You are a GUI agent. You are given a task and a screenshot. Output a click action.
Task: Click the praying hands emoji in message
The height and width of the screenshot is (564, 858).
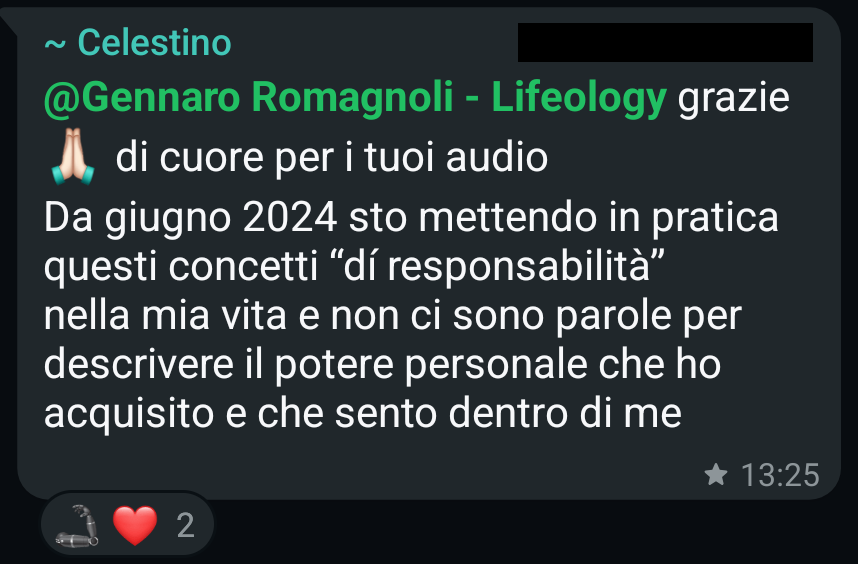tap(73, 156)
